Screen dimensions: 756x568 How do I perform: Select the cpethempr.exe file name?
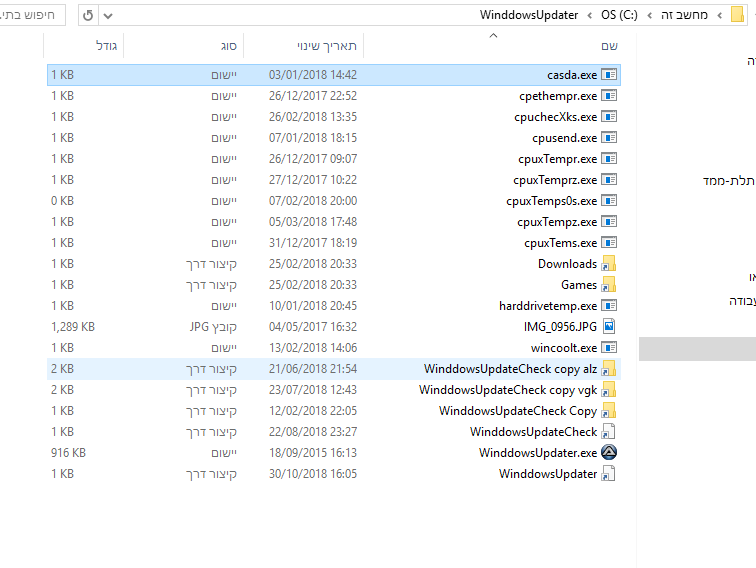click(x=558, y=96)
